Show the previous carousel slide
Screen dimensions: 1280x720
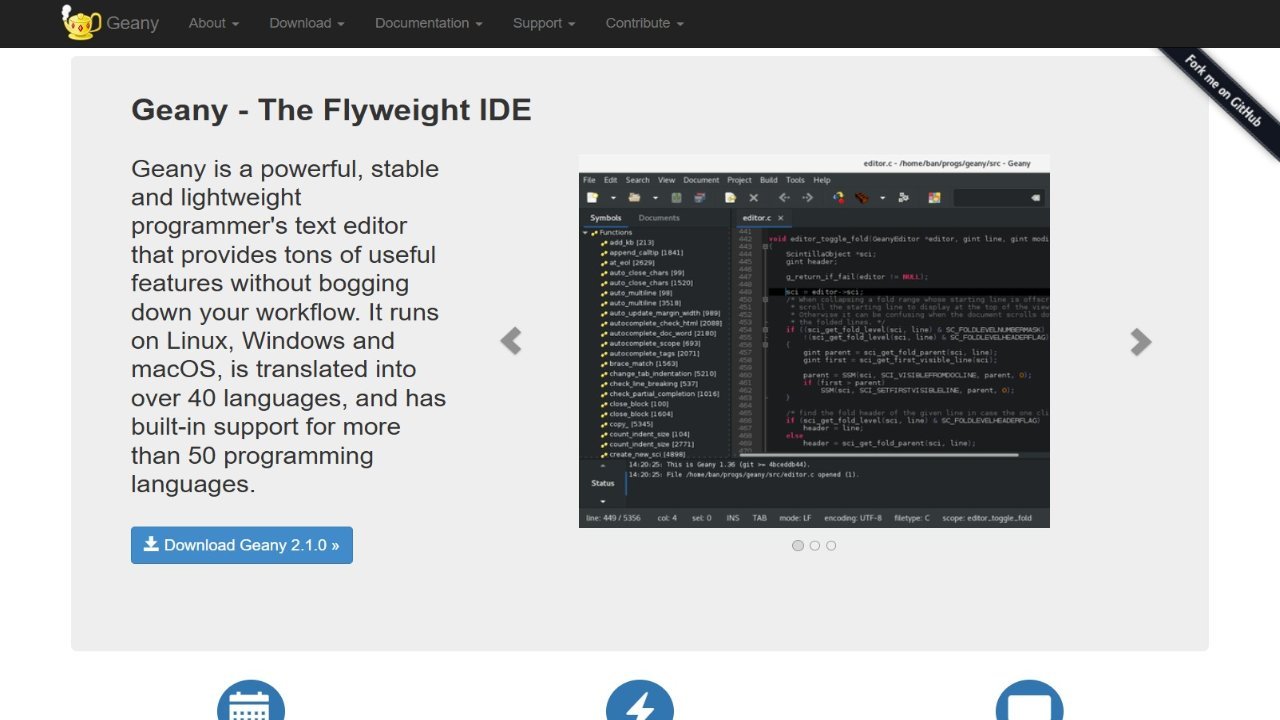[x=511, y=341]
